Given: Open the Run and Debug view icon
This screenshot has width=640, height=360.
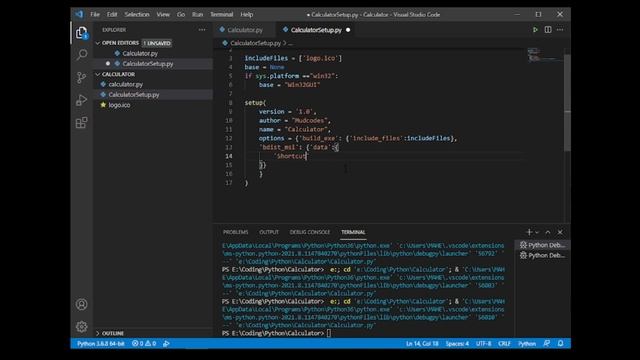Looking at the screenshot, I should [x=82, y=100].
